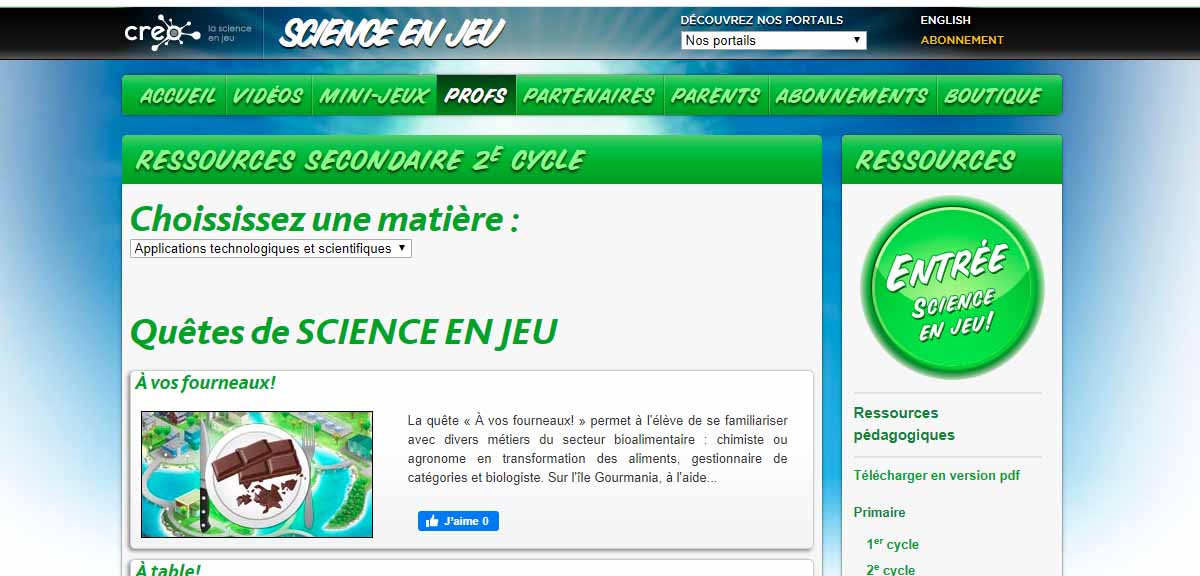
Task: Click the chocolate plate quest thumbnail
Action: tap(257, 474)
